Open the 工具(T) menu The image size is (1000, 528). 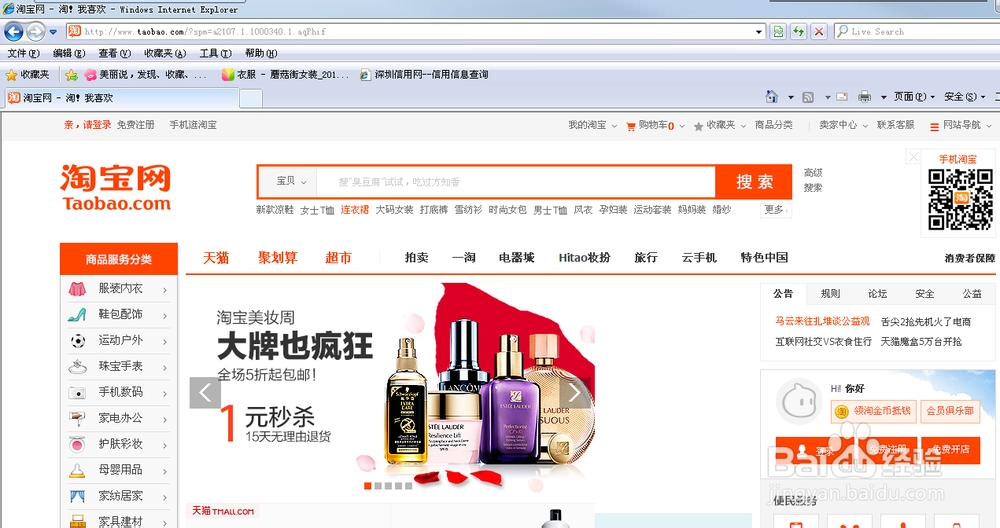pos(215,54)
